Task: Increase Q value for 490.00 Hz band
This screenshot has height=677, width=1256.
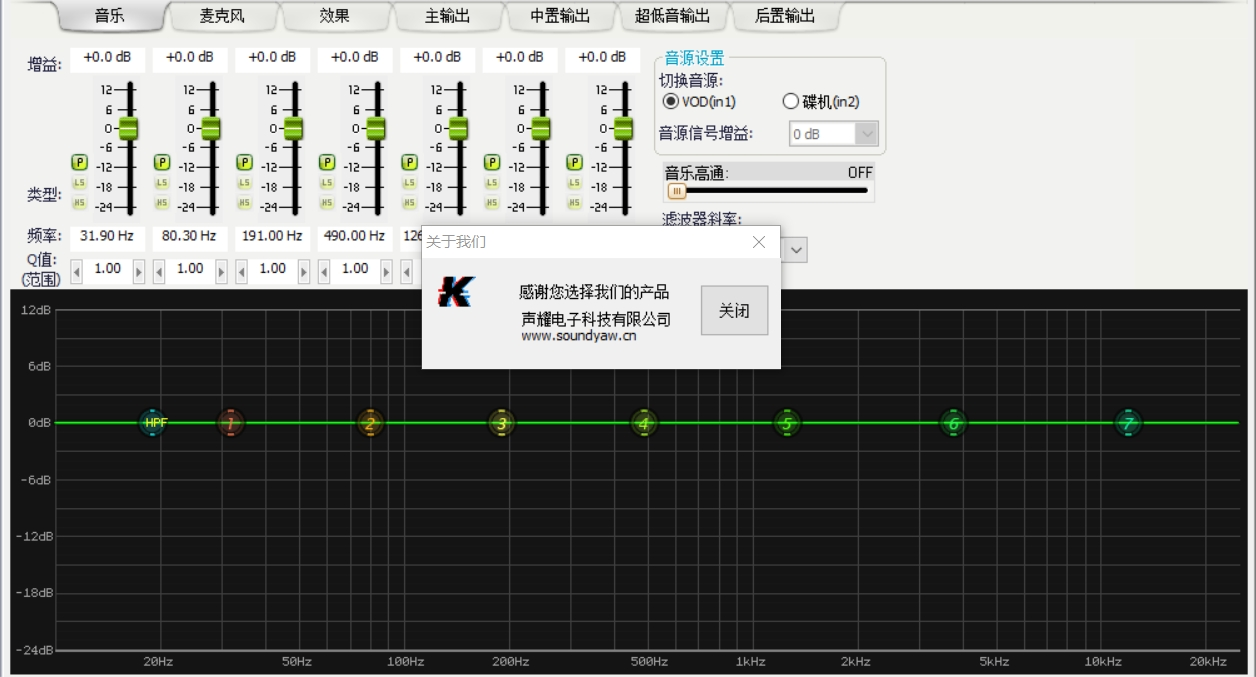Action: (387, 271)
